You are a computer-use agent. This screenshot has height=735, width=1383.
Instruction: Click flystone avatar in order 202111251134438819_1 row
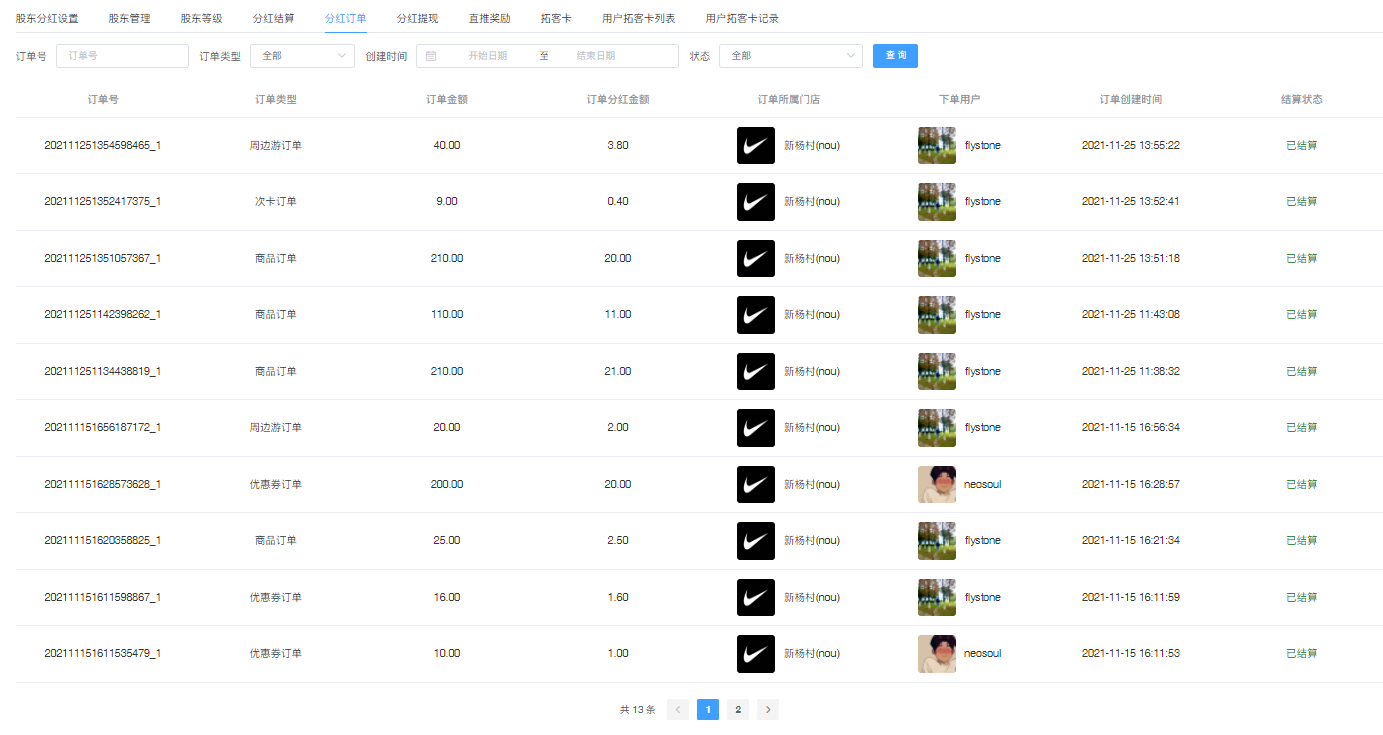point(937,371)
